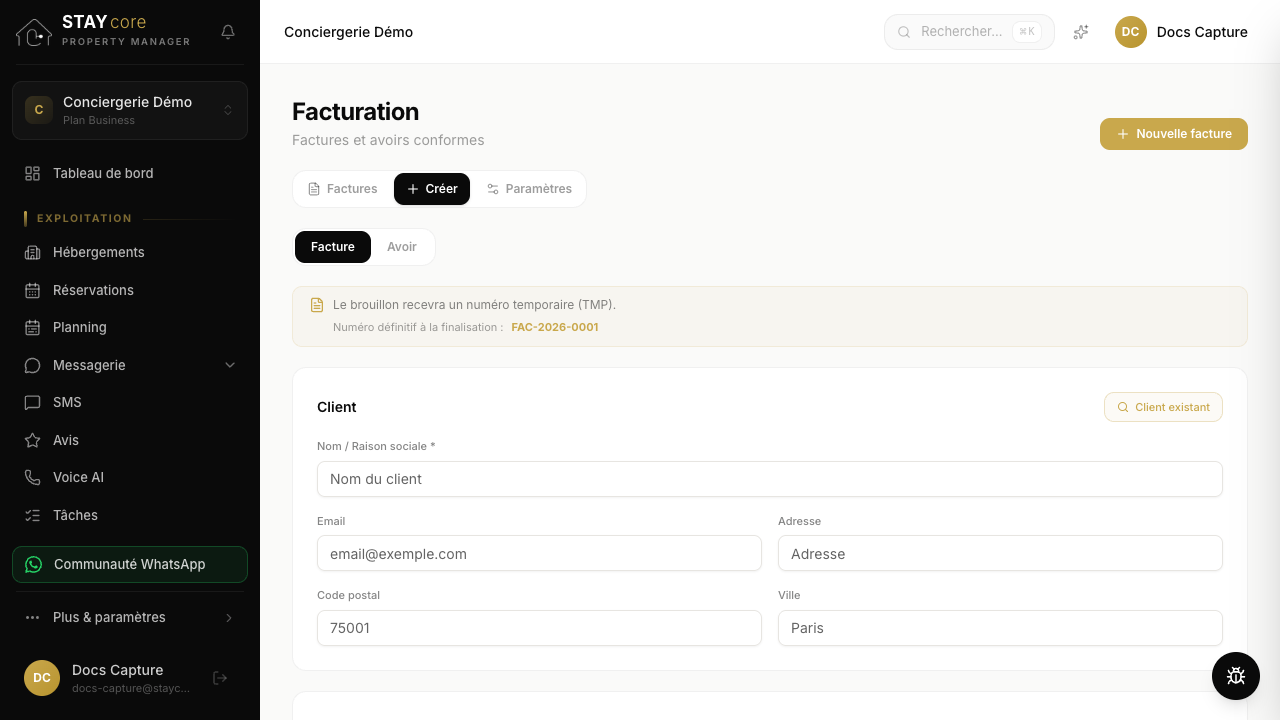Click the Voice AI phone icon
Viewport: 1280px width, 720px height.
[x=32, y=477]
